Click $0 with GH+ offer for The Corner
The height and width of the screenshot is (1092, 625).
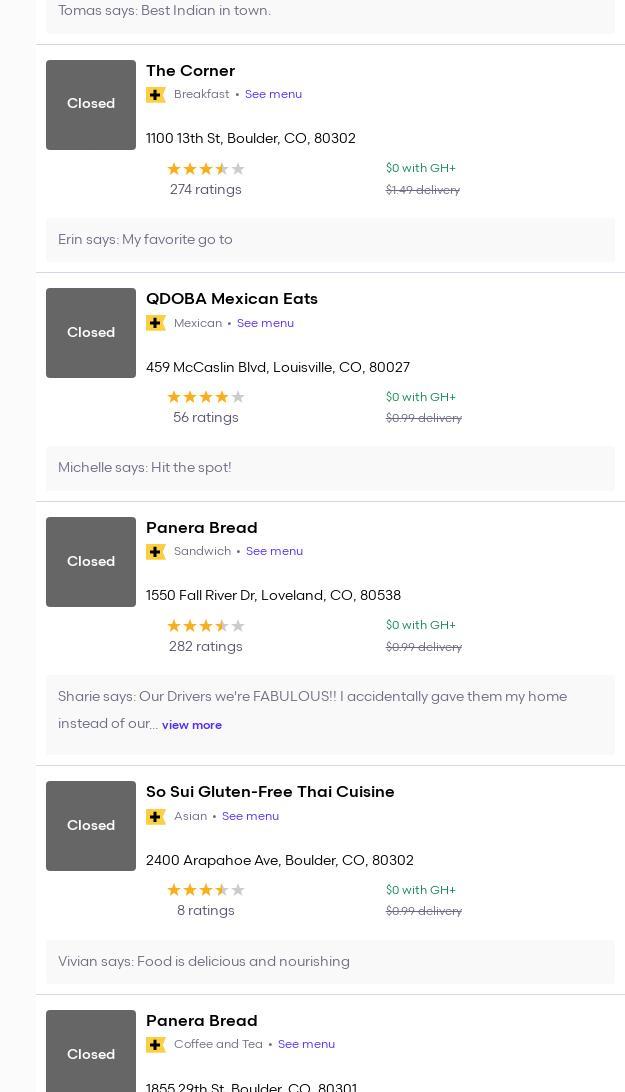coord(420,168)
